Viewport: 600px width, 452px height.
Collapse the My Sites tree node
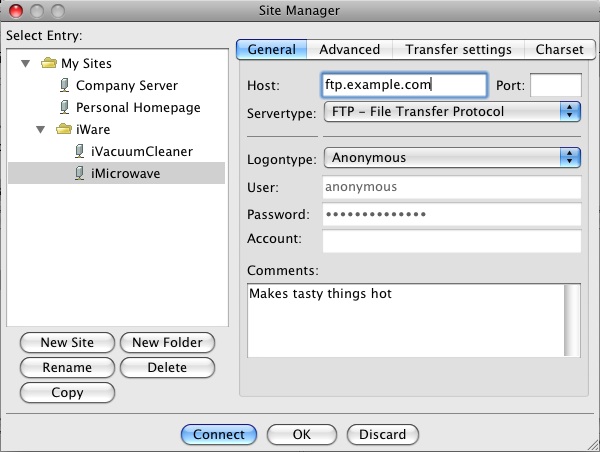tap(26, 64)
